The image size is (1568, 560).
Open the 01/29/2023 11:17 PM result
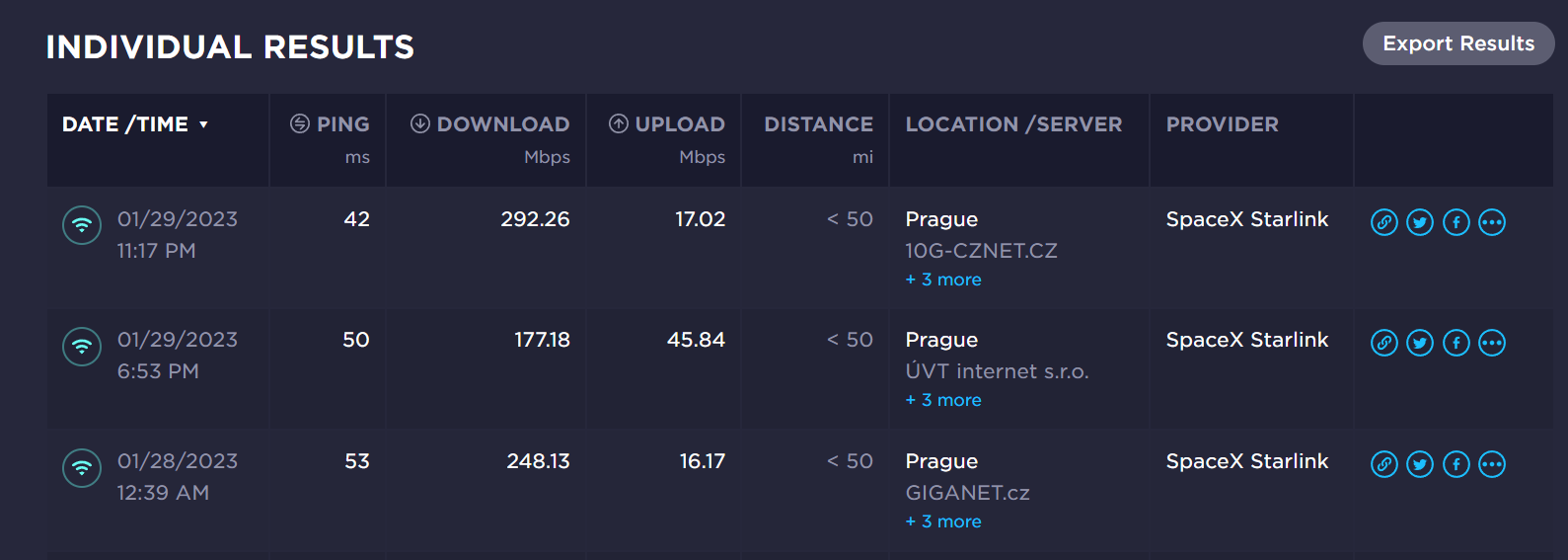[x=177, y=219]
